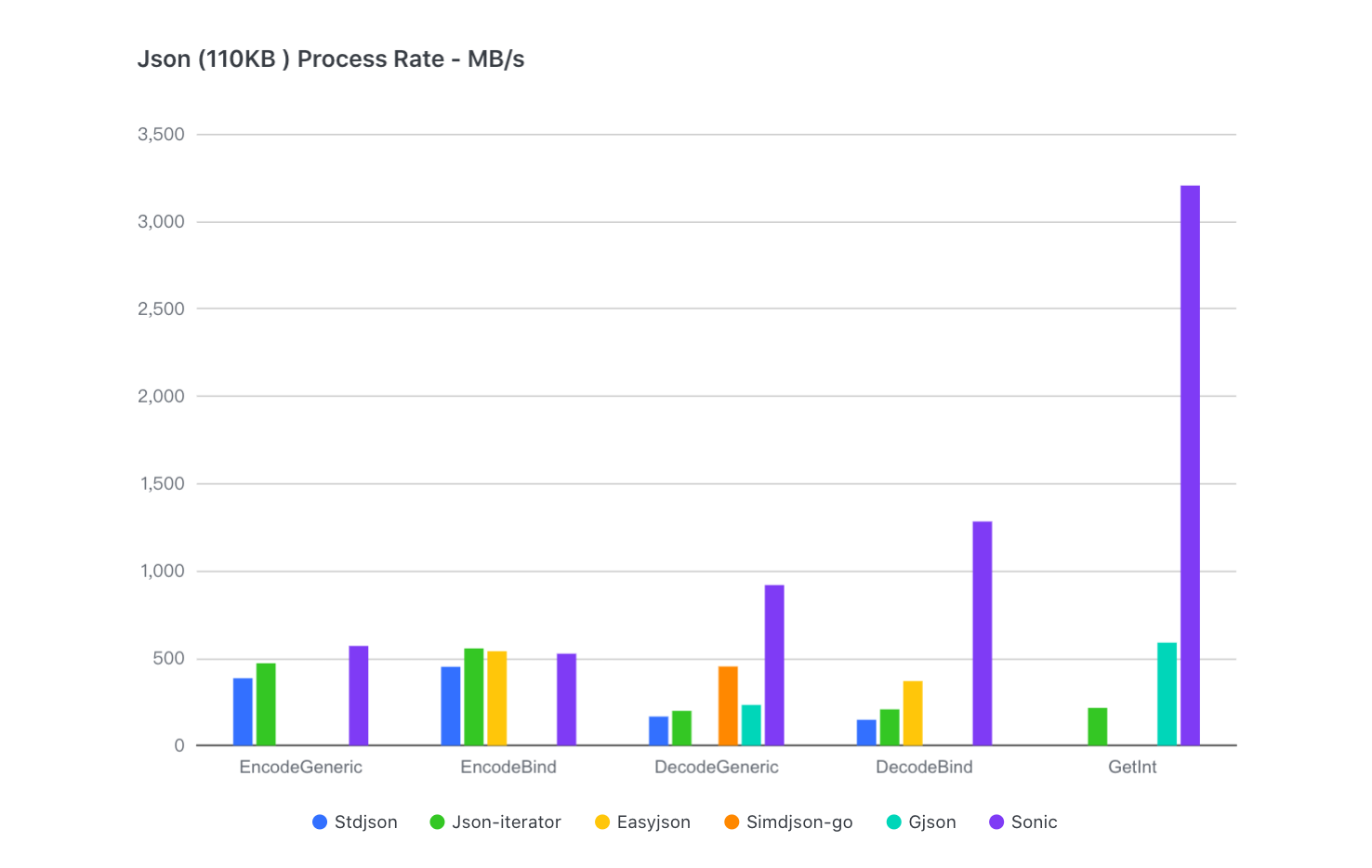Click the purple Sonic bar in DecodeGeneric
The image size is (1372, 868).
[774, 665]
